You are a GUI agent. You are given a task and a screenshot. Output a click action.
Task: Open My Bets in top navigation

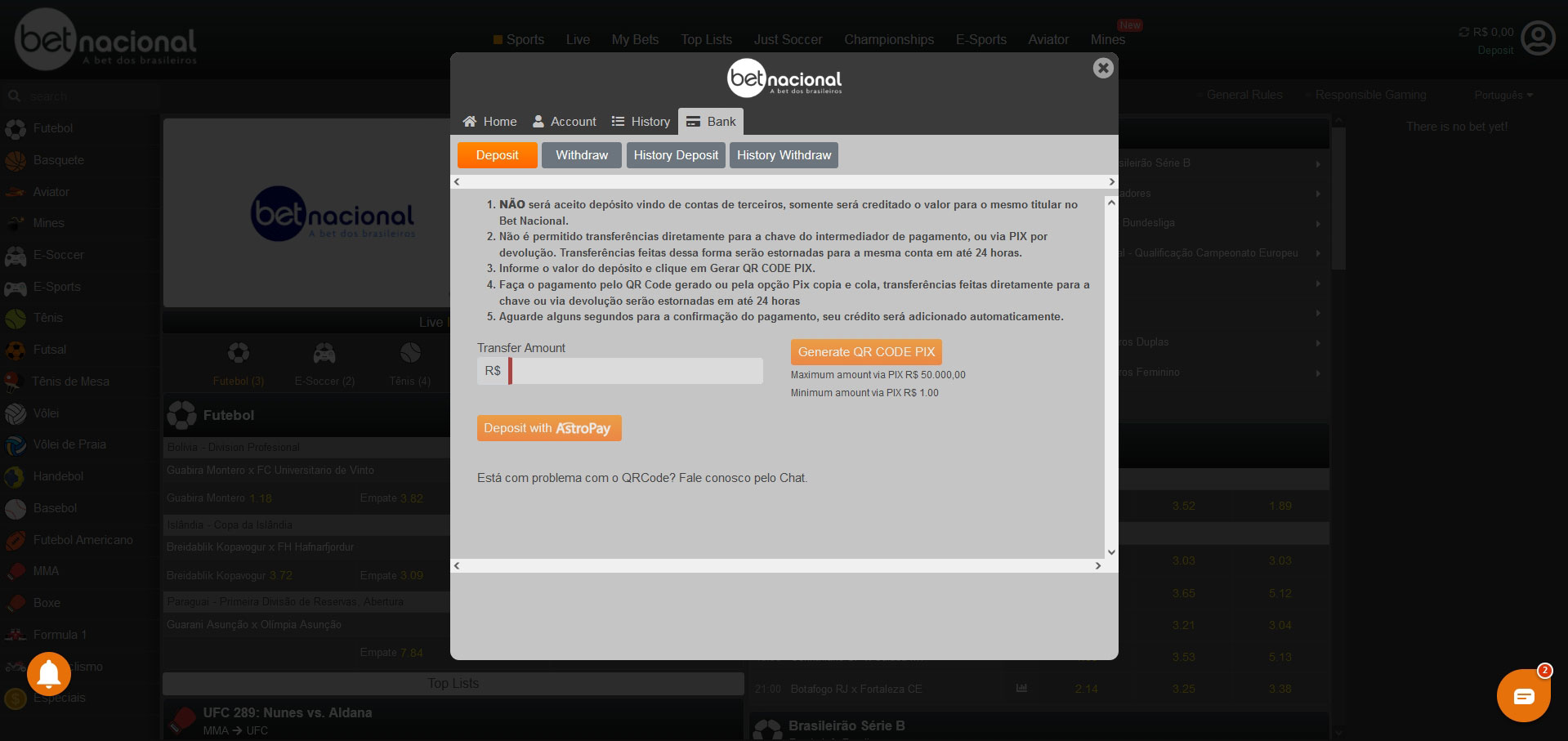click(x=635, y=39)
